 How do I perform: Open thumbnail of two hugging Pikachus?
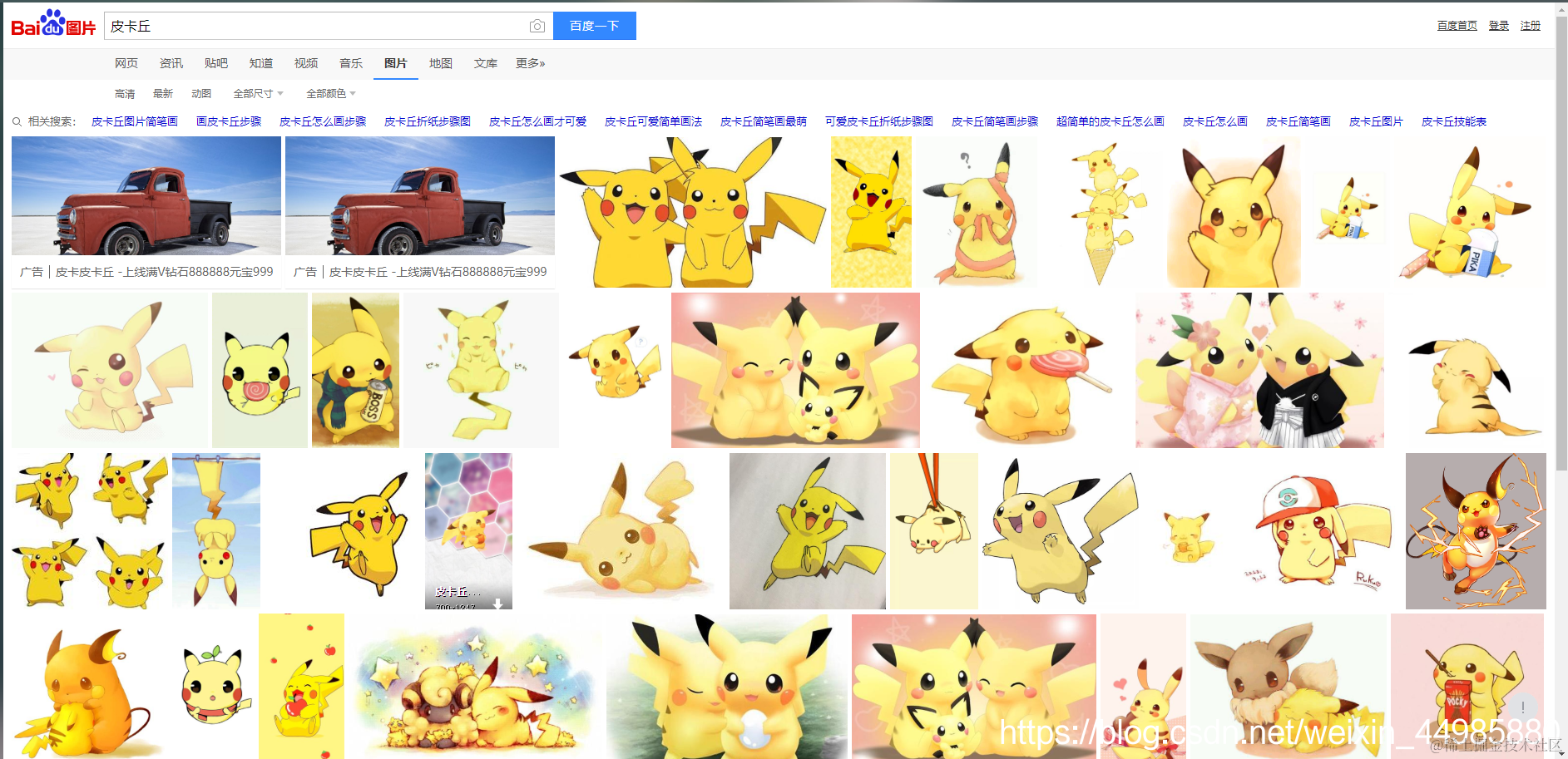pyautogui.click(x=692, y=212)
